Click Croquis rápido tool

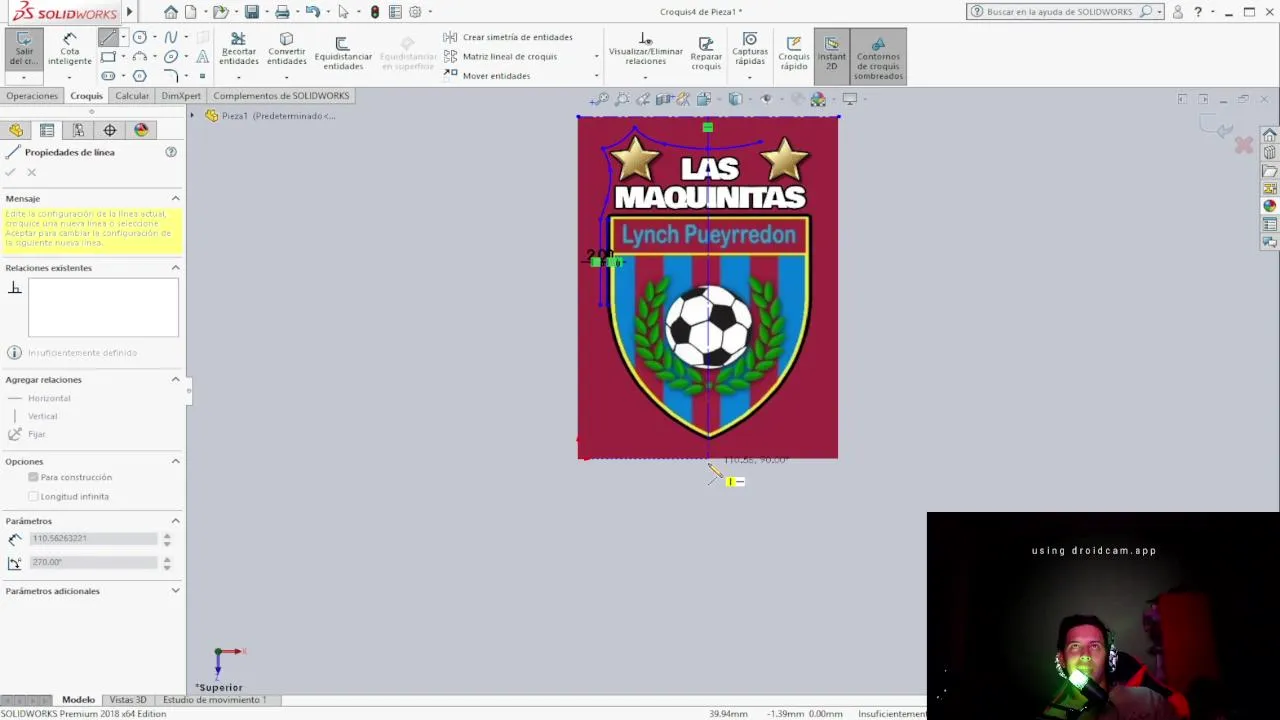(794, 53)
